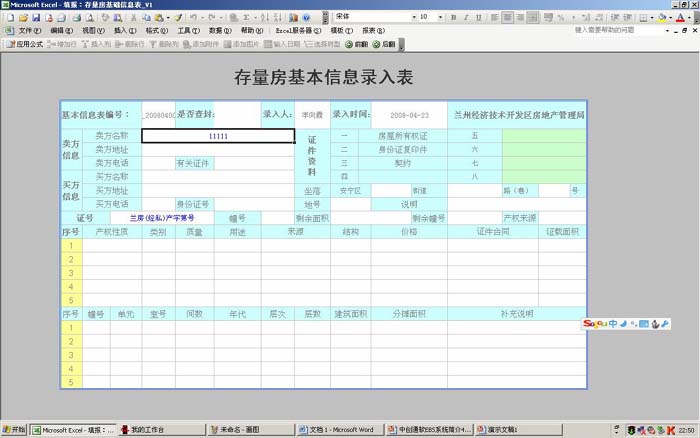700x438 pixels.
Task: Click the Save icon in the toolbar
Action: tap(36, 17)
